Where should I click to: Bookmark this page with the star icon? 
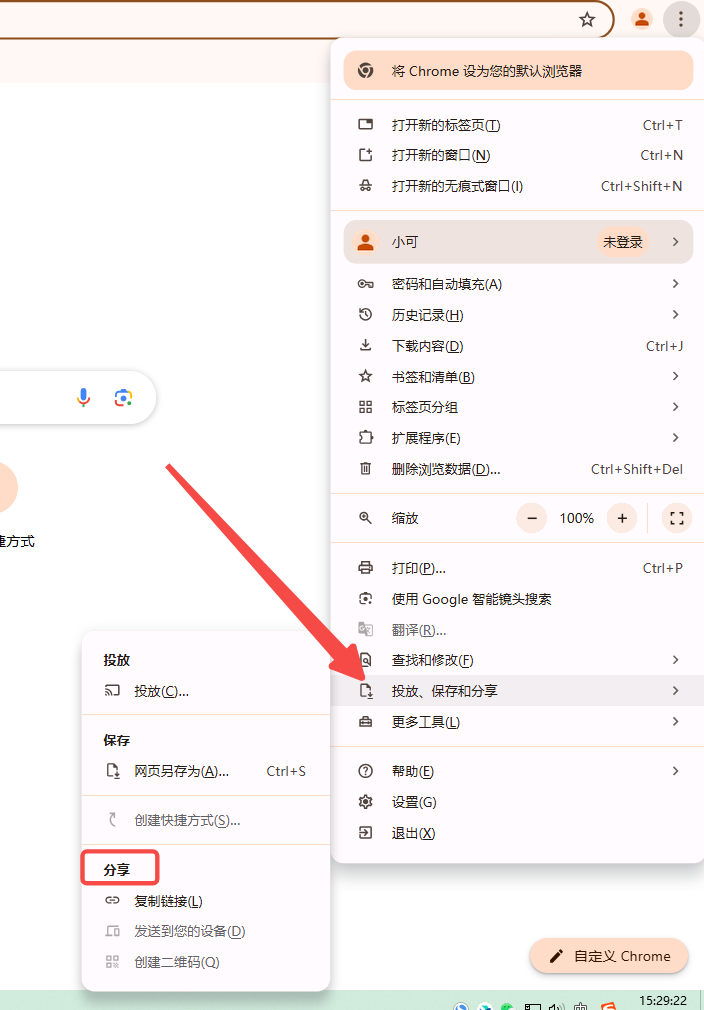[x=587, y=19]
